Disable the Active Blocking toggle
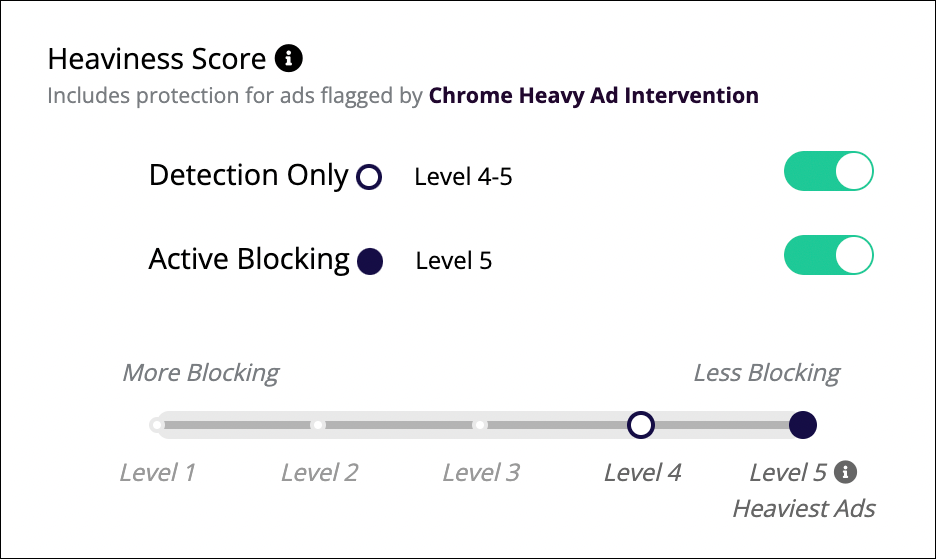Image resolution: width=938 pixels, height=560 pixels. [x=829, y=255]
